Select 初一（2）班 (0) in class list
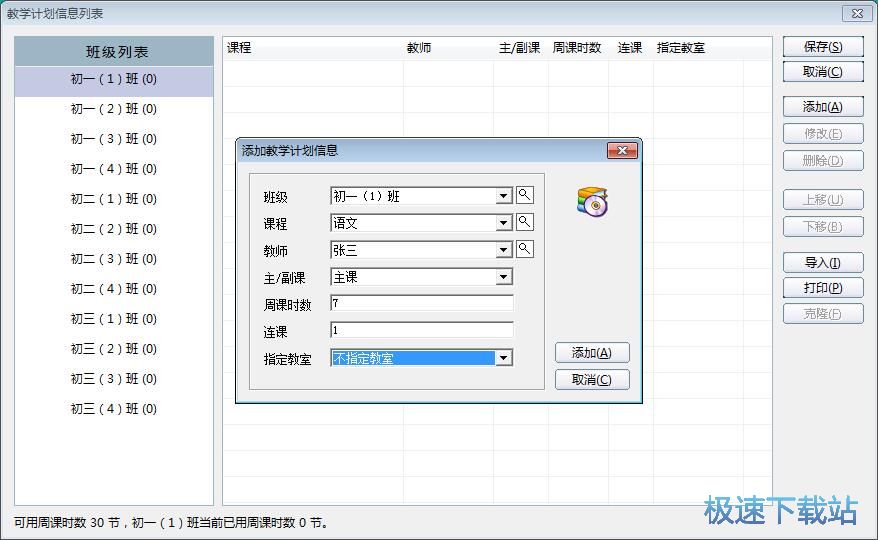This screenshot has height=540, width=878. tap(114, 109)
